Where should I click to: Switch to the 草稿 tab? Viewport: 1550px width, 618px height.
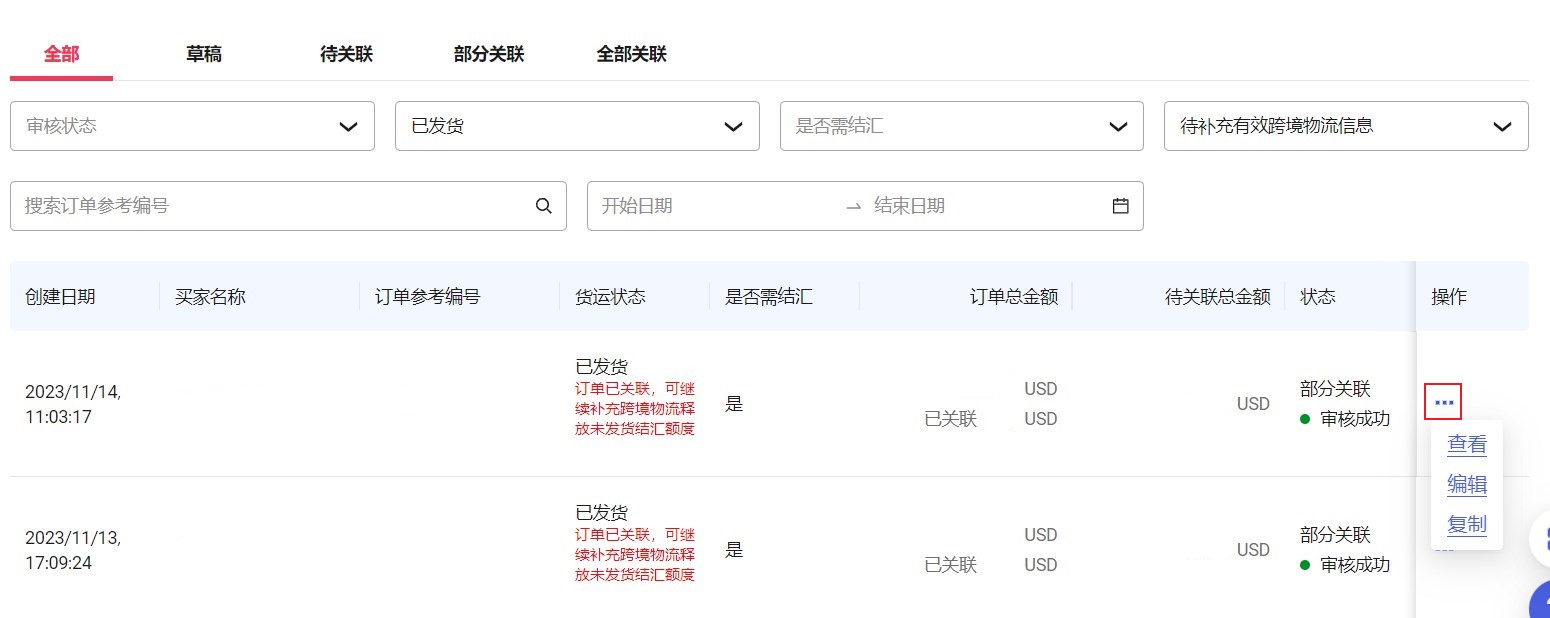[204, 54]
